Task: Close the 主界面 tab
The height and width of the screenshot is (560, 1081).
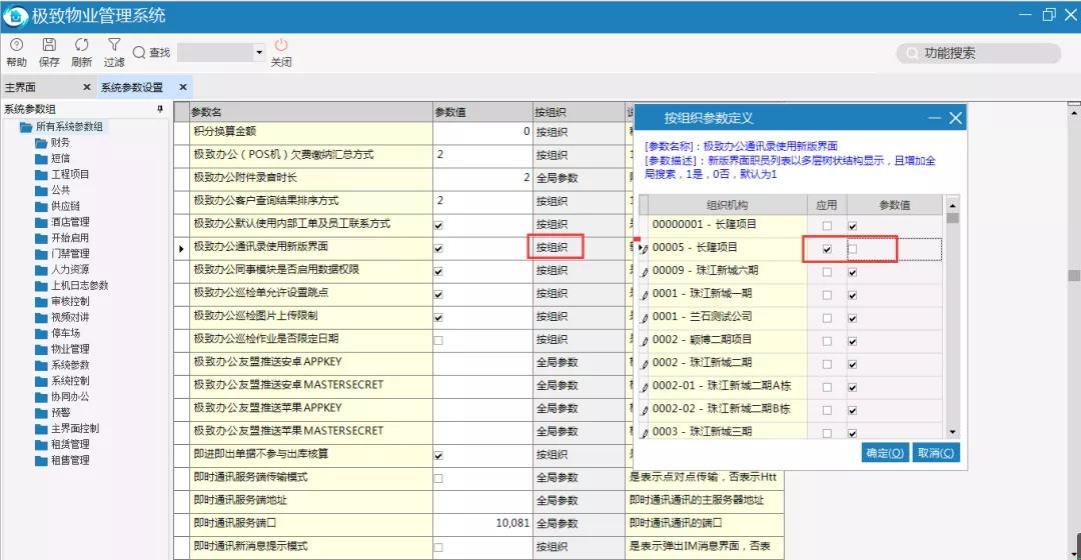Action: click(x=86, y=88)
